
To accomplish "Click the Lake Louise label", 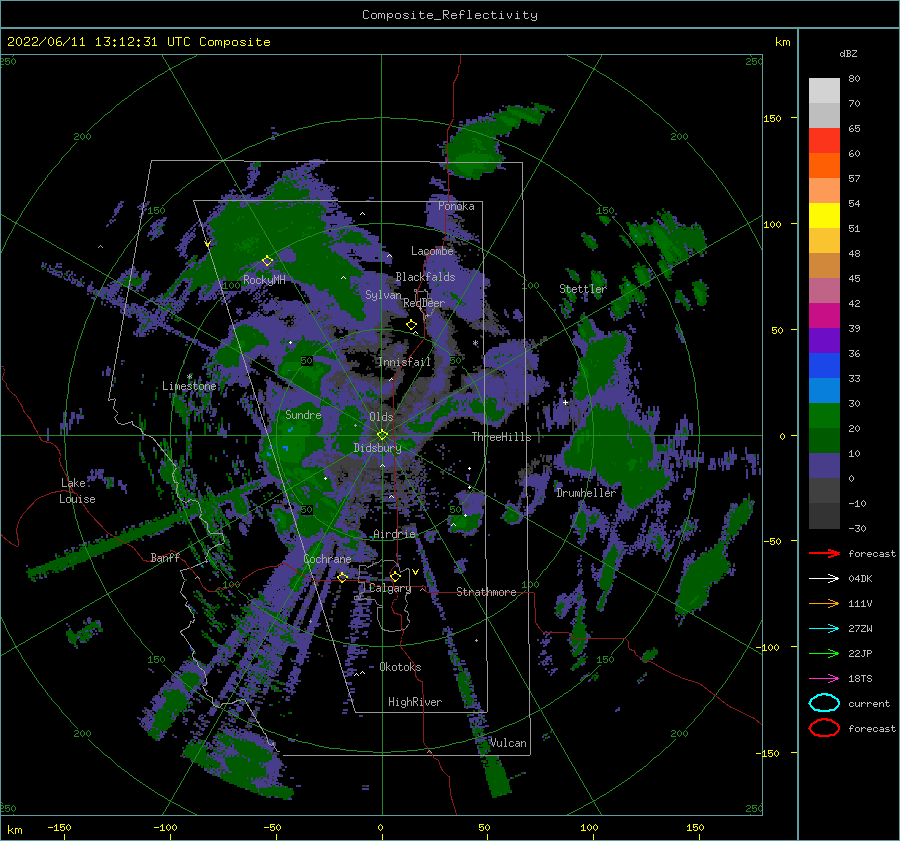I will pos(78,491).
